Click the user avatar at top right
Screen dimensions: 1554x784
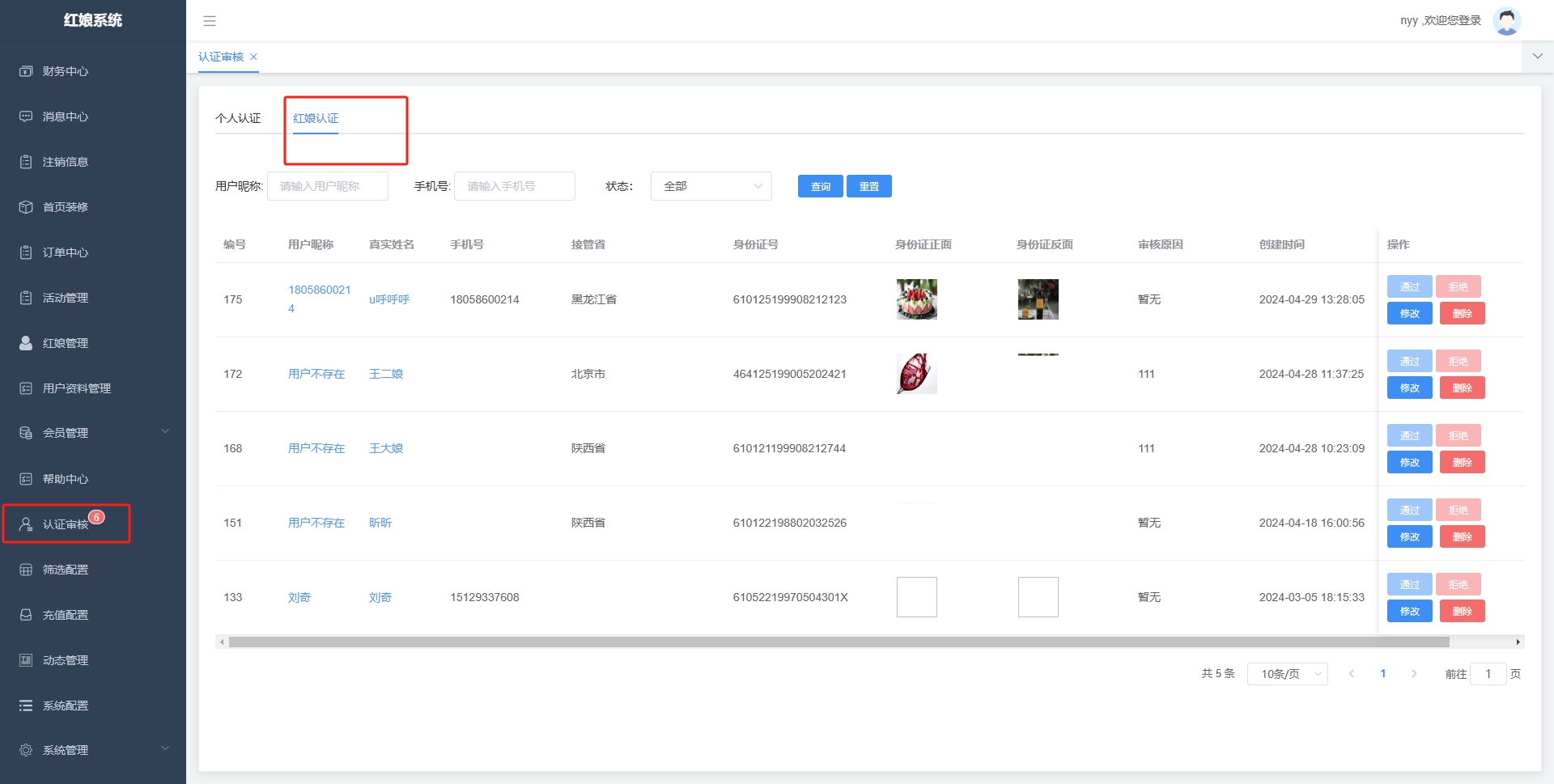click(x=1506, y=21)
